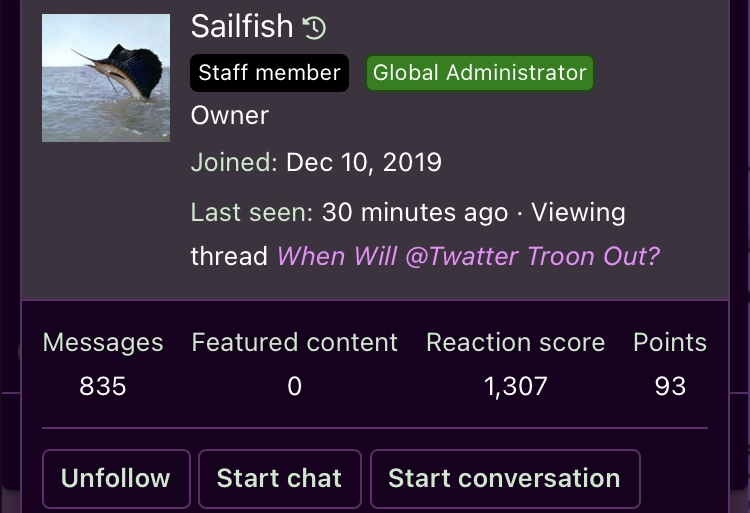Click the Start chat button

[x=279, y=479]
